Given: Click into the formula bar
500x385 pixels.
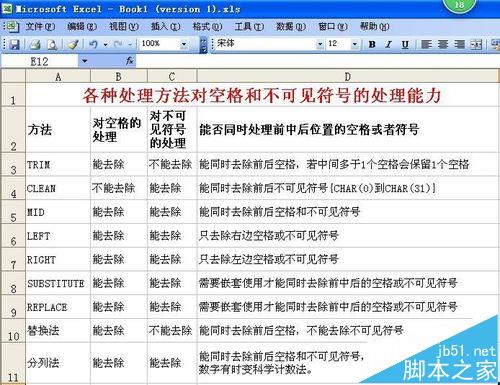Looking at the screenshot, I should tap(317, 61).
